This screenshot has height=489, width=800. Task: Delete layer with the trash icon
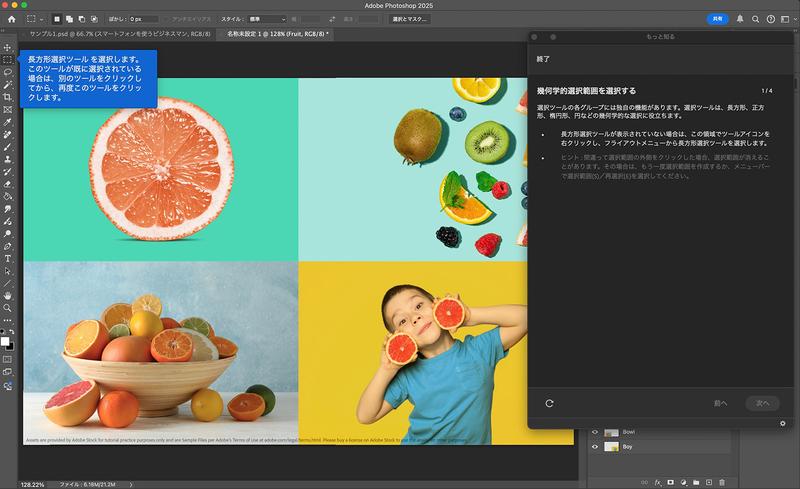723,482
